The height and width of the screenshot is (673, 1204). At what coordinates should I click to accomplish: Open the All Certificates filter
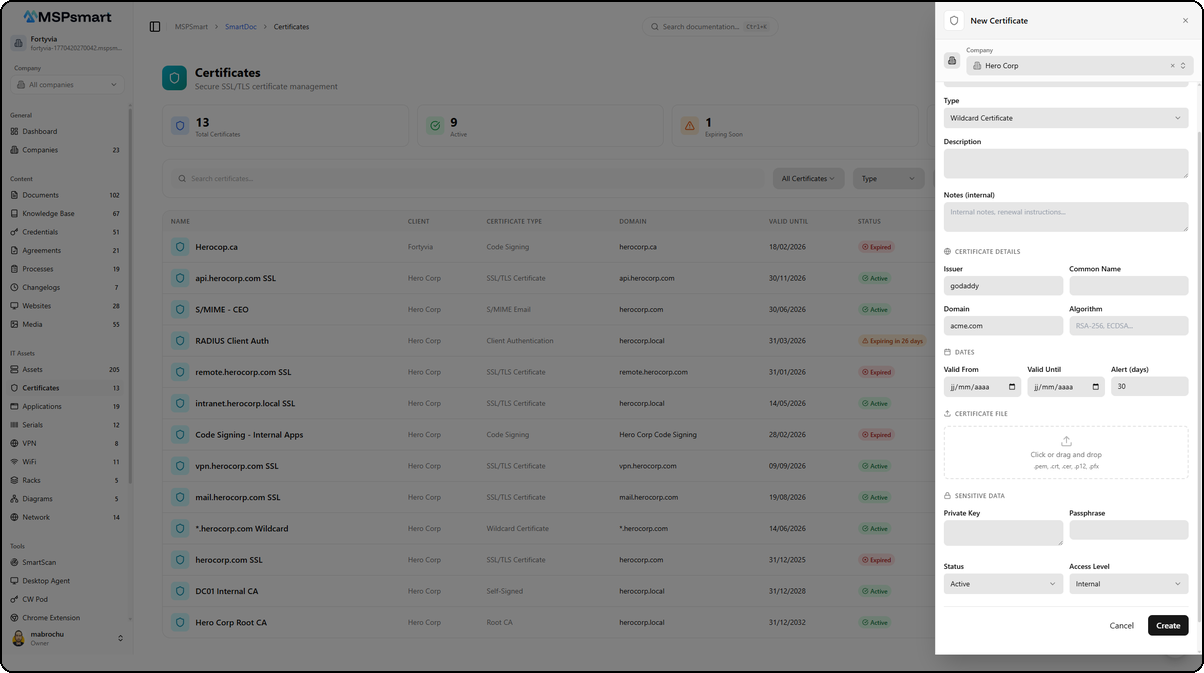click(808, 178)
